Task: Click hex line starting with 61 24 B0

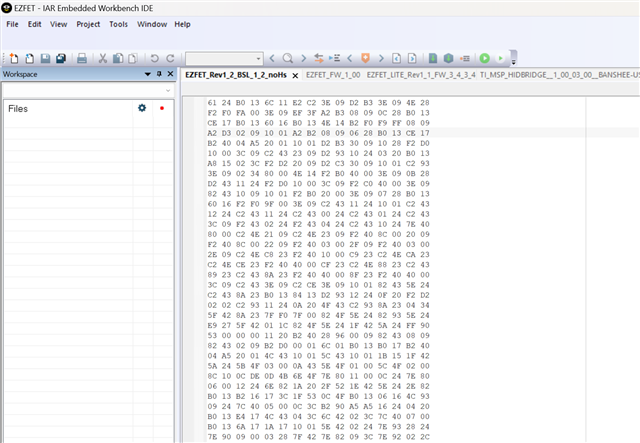Action: [x=318, y=103]
